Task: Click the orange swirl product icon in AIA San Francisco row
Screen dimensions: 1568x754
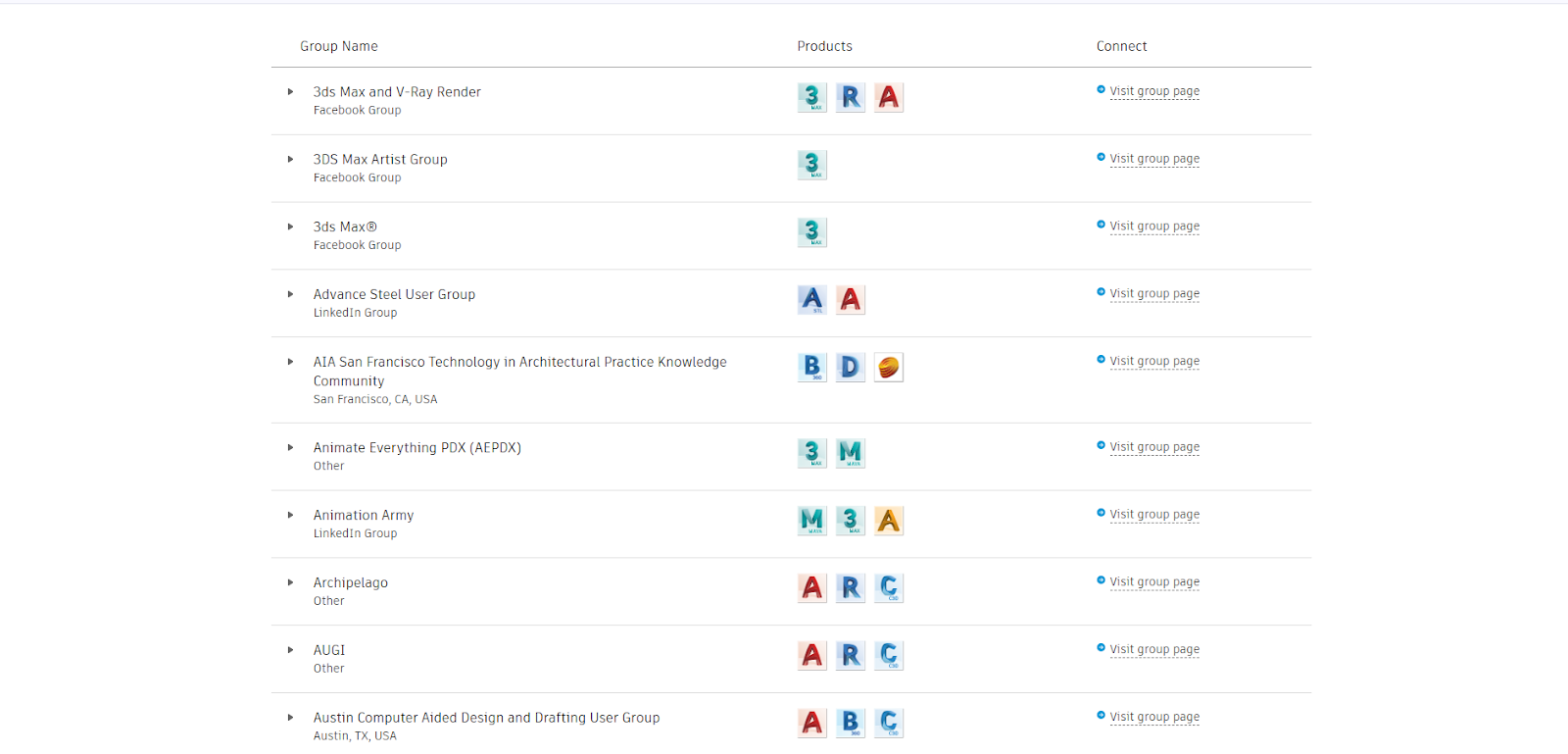Action: (x=889, y=367)
